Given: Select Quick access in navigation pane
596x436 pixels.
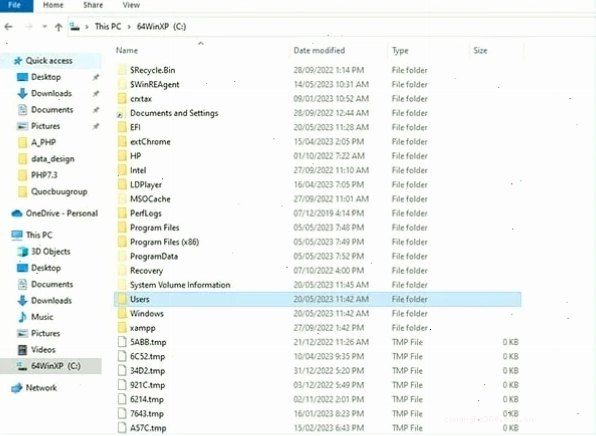Looking at the screenshot, I should point(49,60).
